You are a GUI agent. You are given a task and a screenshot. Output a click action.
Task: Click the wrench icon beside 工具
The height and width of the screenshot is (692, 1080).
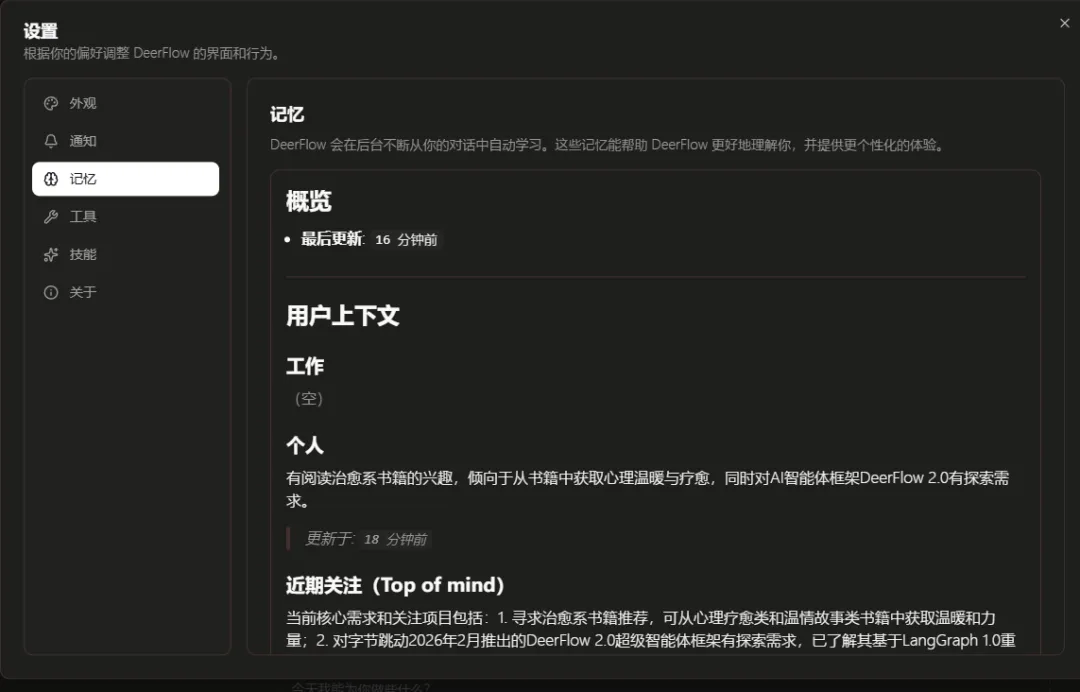click(51, 217)
